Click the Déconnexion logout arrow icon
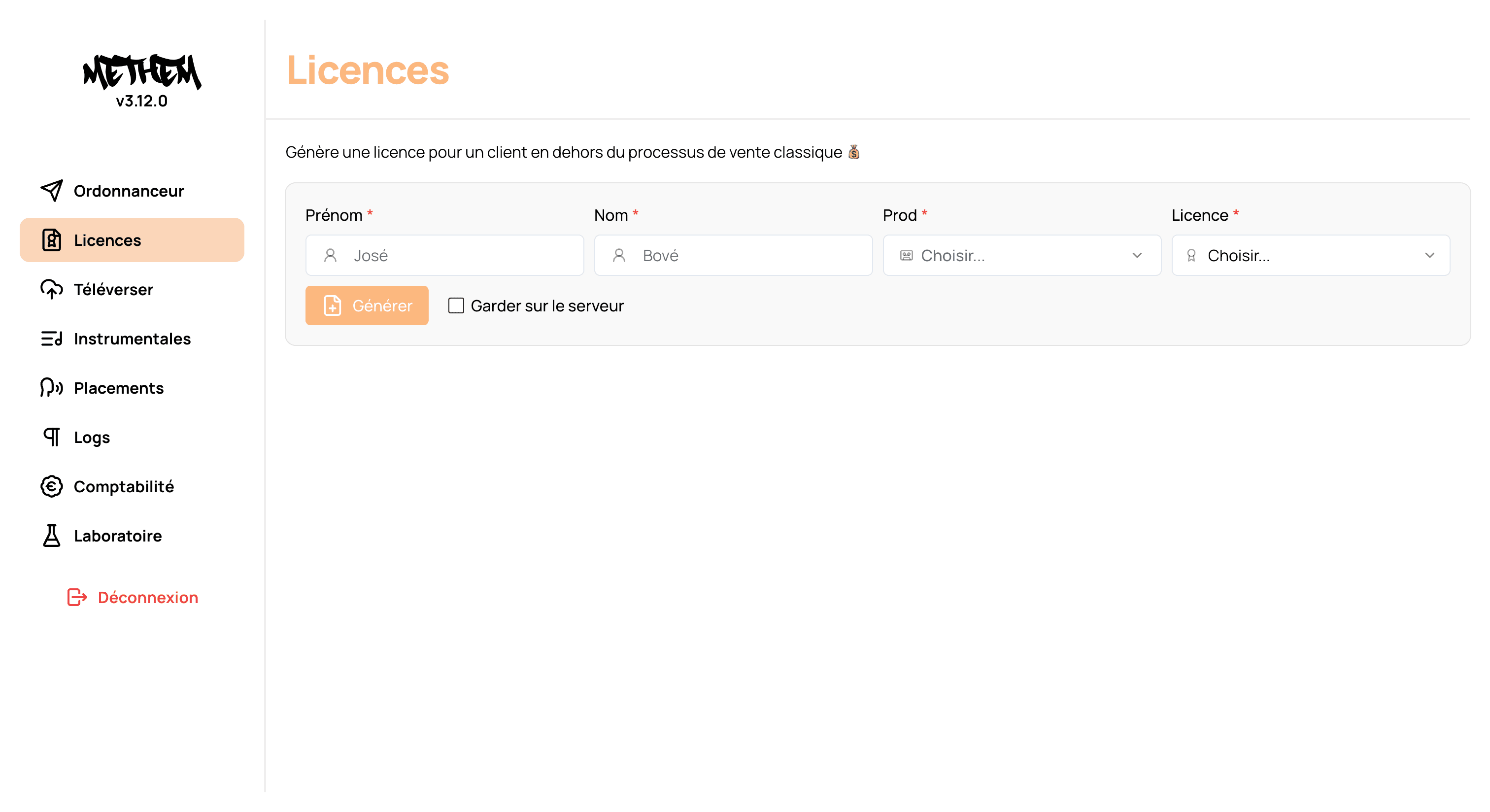 click(x=77, y=598)
